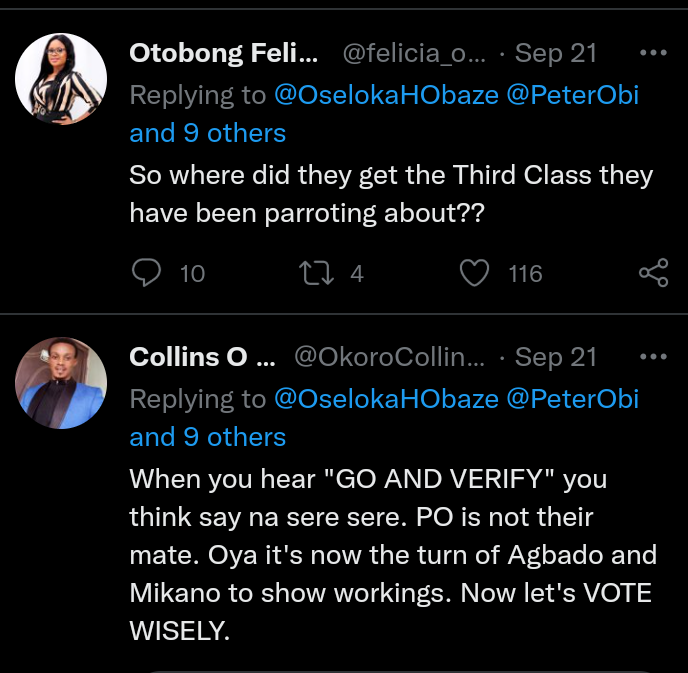
Task: Open @OselokaHObaze mention in Otobong's reply
Action: coord(385,95)
